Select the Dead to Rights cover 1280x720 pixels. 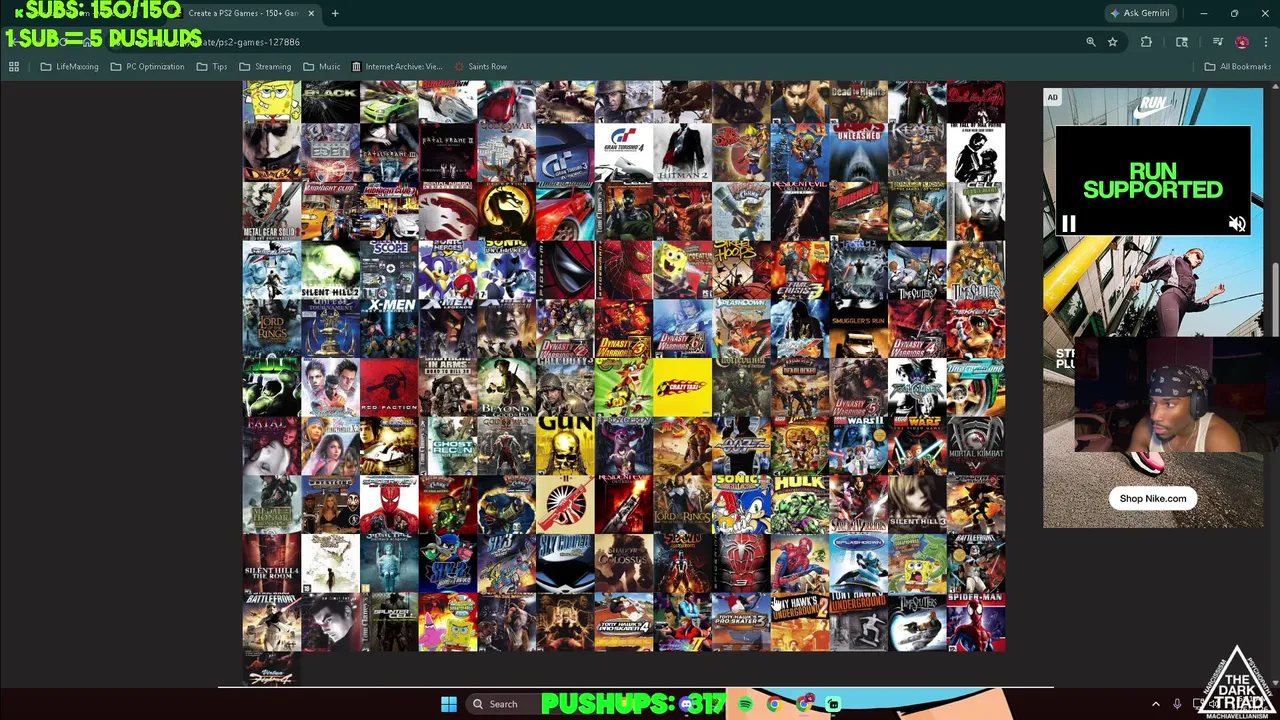859,103
